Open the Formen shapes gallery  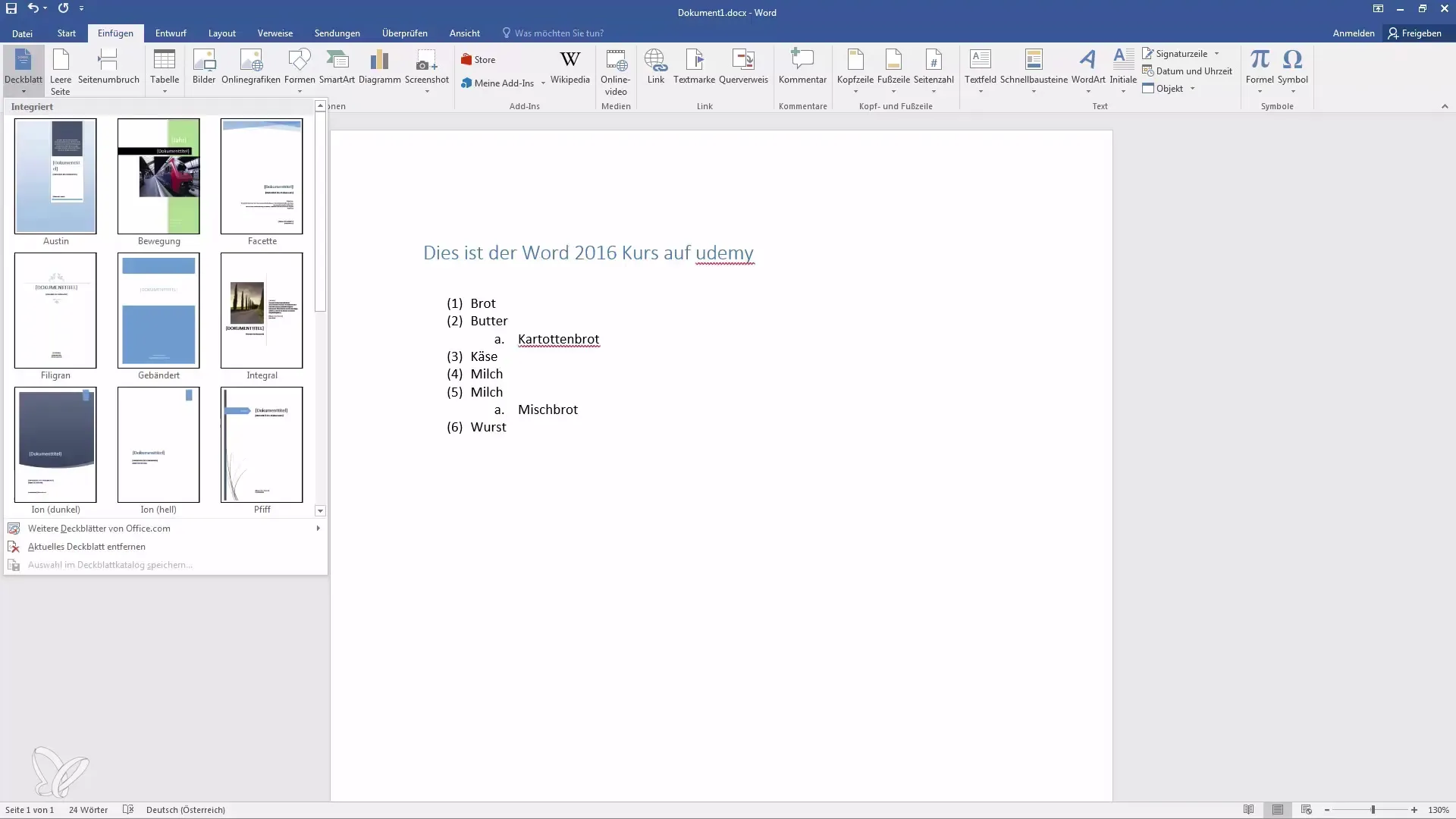(300, 71)
